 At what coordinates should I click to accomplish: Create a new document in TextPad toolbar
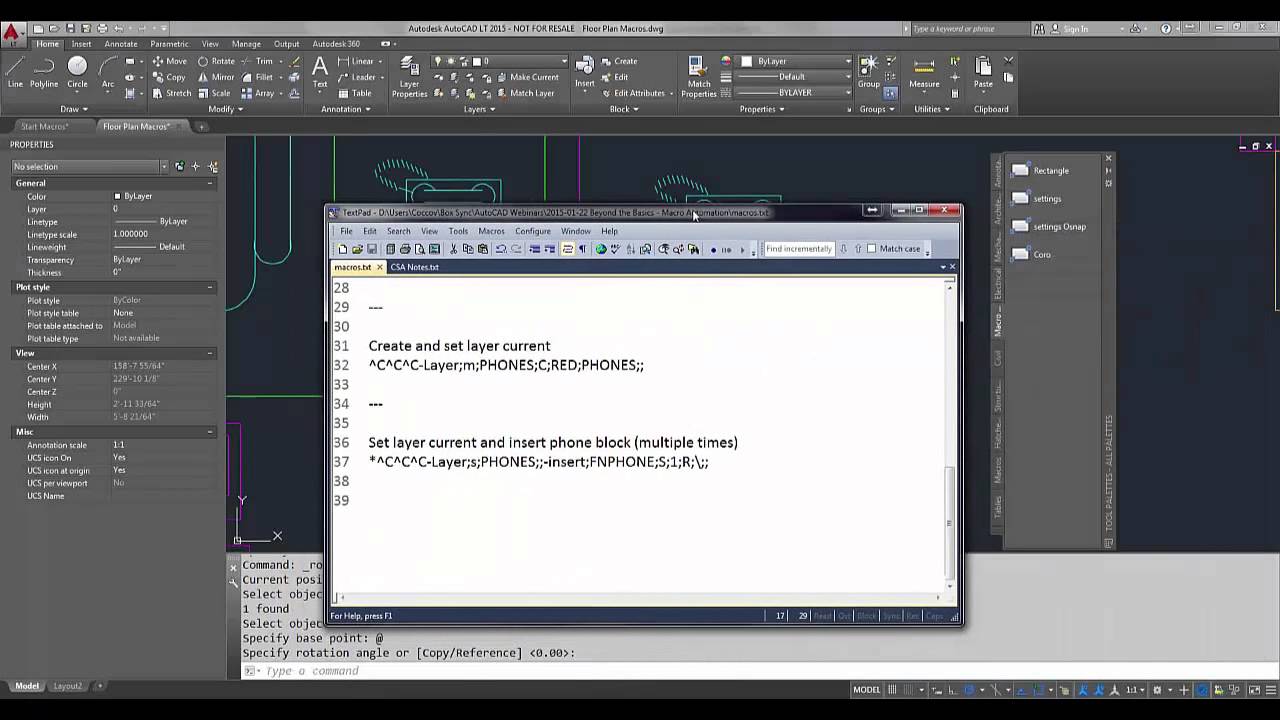click(x=342, y=249)
